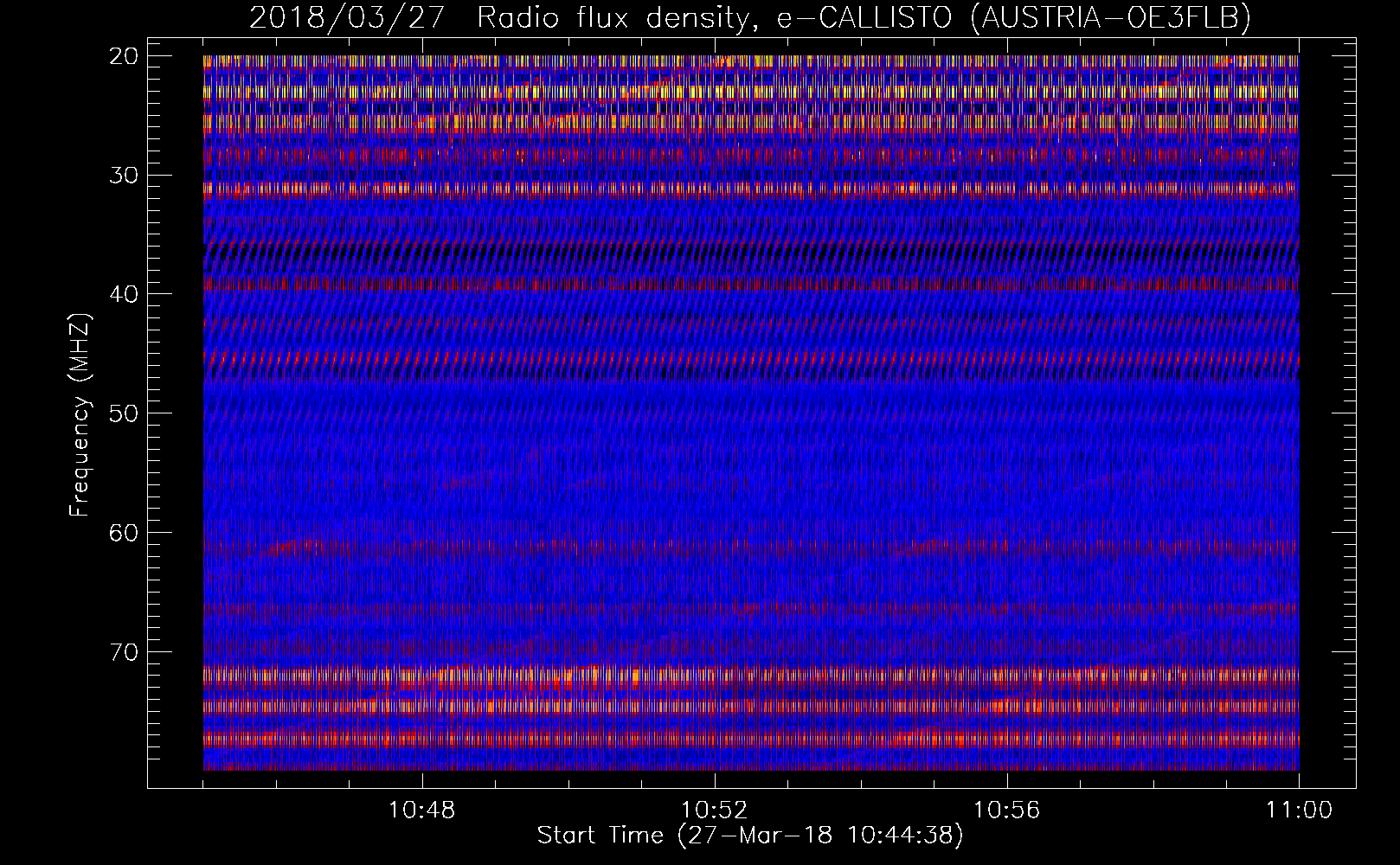Click the 'Start Time (27-Mar-18 10:44:38)' label
The height and width of the screenshot is (865, 1400).
[x=750, y=836]
